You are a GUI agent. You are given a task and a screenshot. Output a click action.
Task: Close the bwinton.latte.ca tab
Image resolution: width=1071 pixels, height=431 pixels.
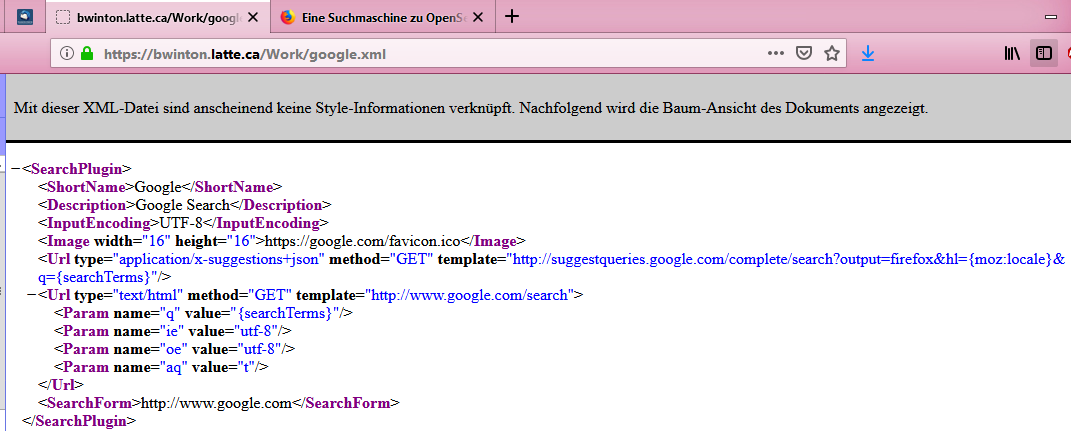253,17
